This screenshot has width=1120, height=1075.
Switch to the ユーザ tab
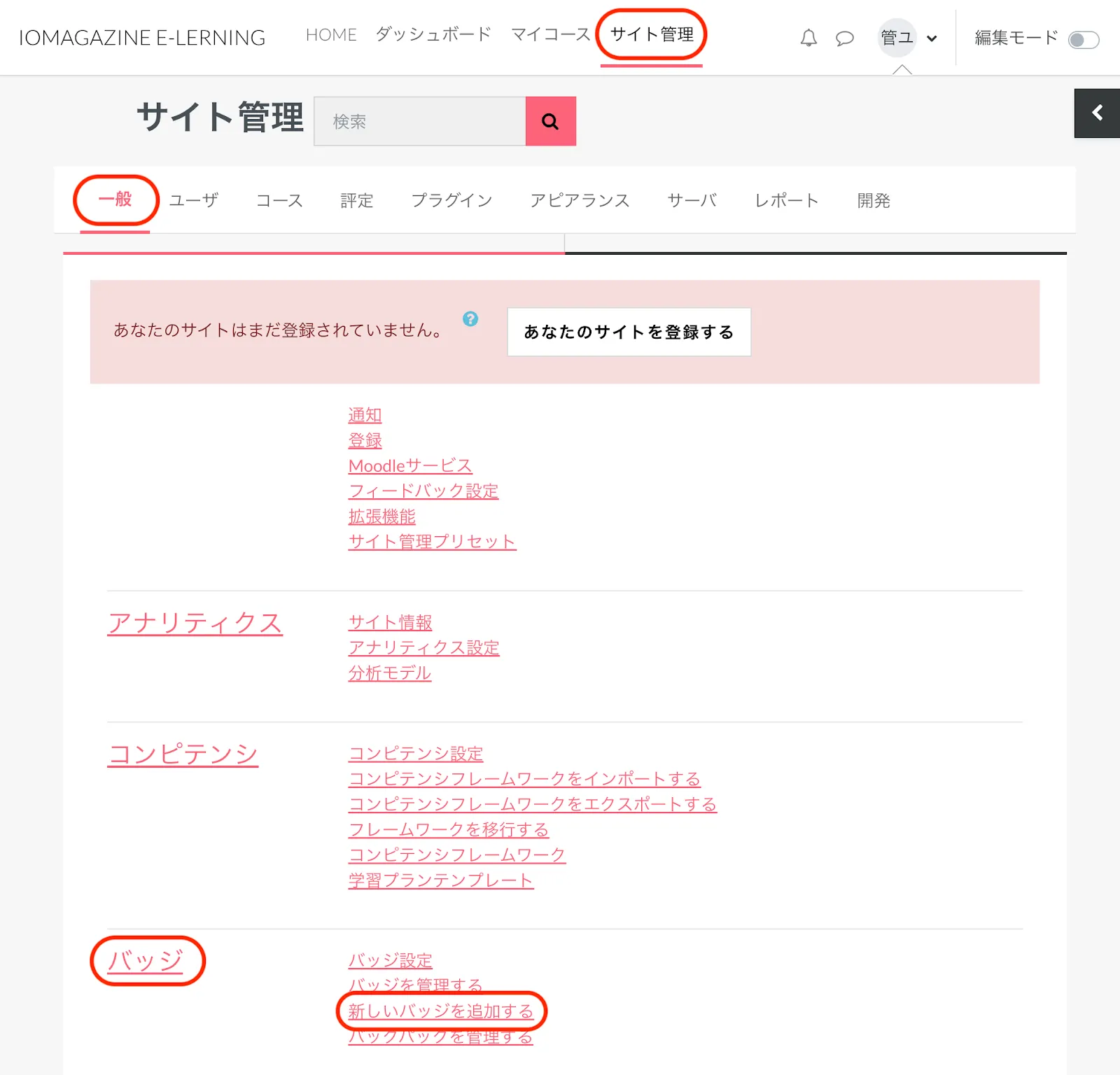194,201
